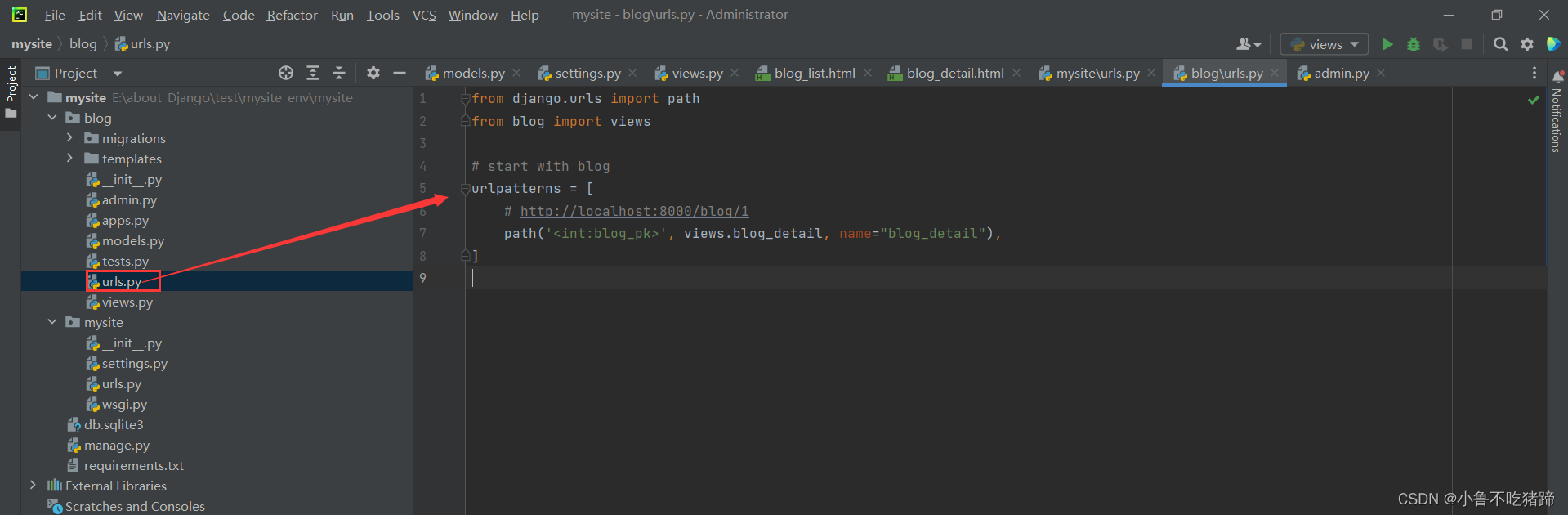Screen dimensions: 1568x515
Task: Open the Navigate menu
Action: [x=183, y=15]
